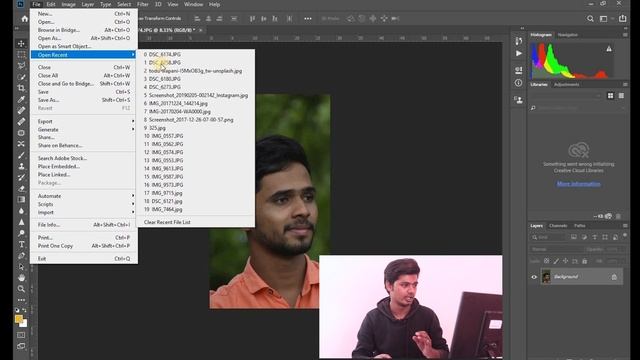Select the Path Selection tool
640x360 pixels.
[x=21, y=267]
